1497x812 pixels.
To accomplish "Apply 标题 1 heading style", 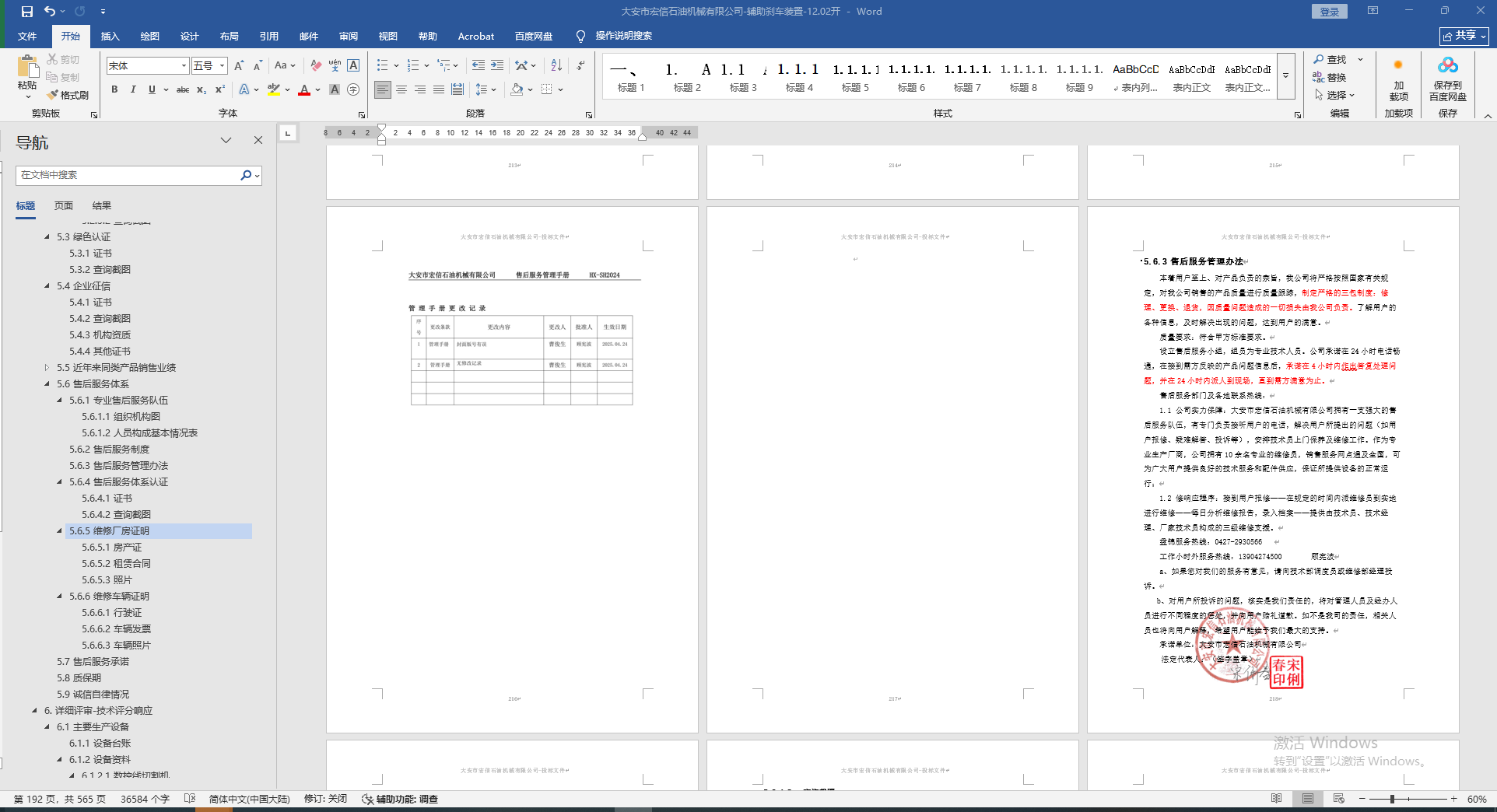I will 631,77.
